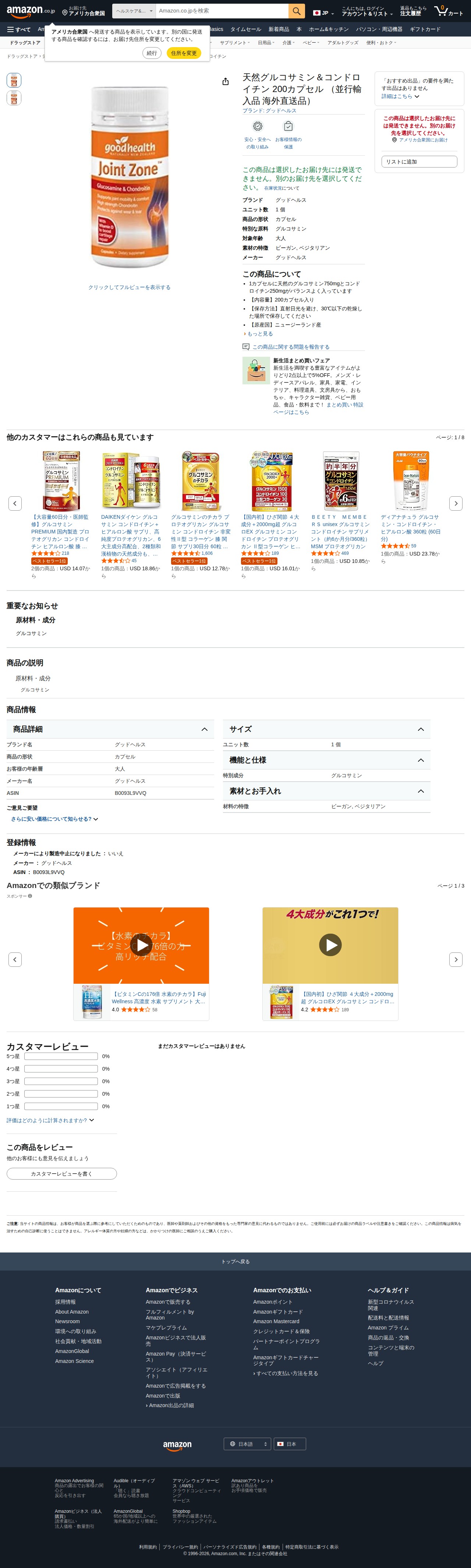Collapse the 商品詳細 section
This screenshot has width=471, height=1568.
110,729
